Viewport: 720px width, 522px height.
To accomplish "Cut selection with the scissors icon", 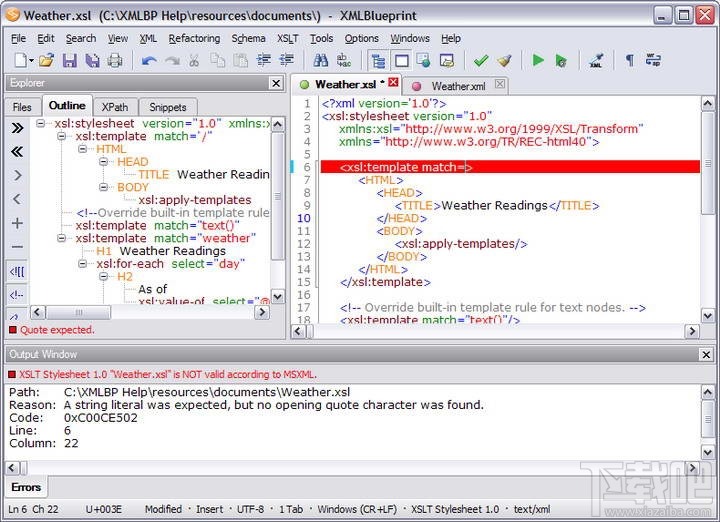I will point(194,60).
